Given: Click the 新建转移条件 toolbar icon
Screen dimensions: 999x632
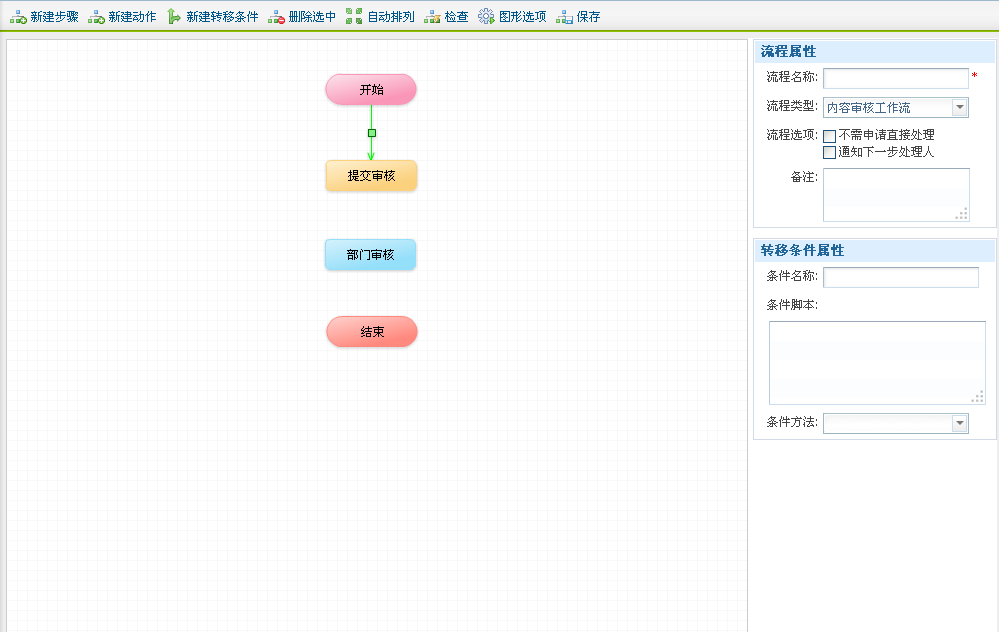Looking at the screenshot, I should tap(174, 17).
